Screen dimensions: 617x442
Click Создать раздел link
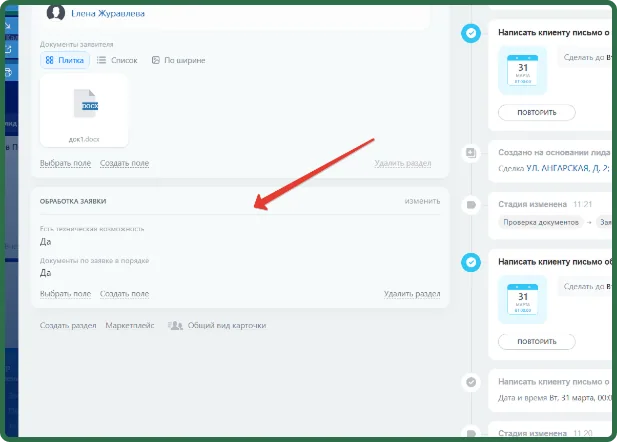coord(68,325)
